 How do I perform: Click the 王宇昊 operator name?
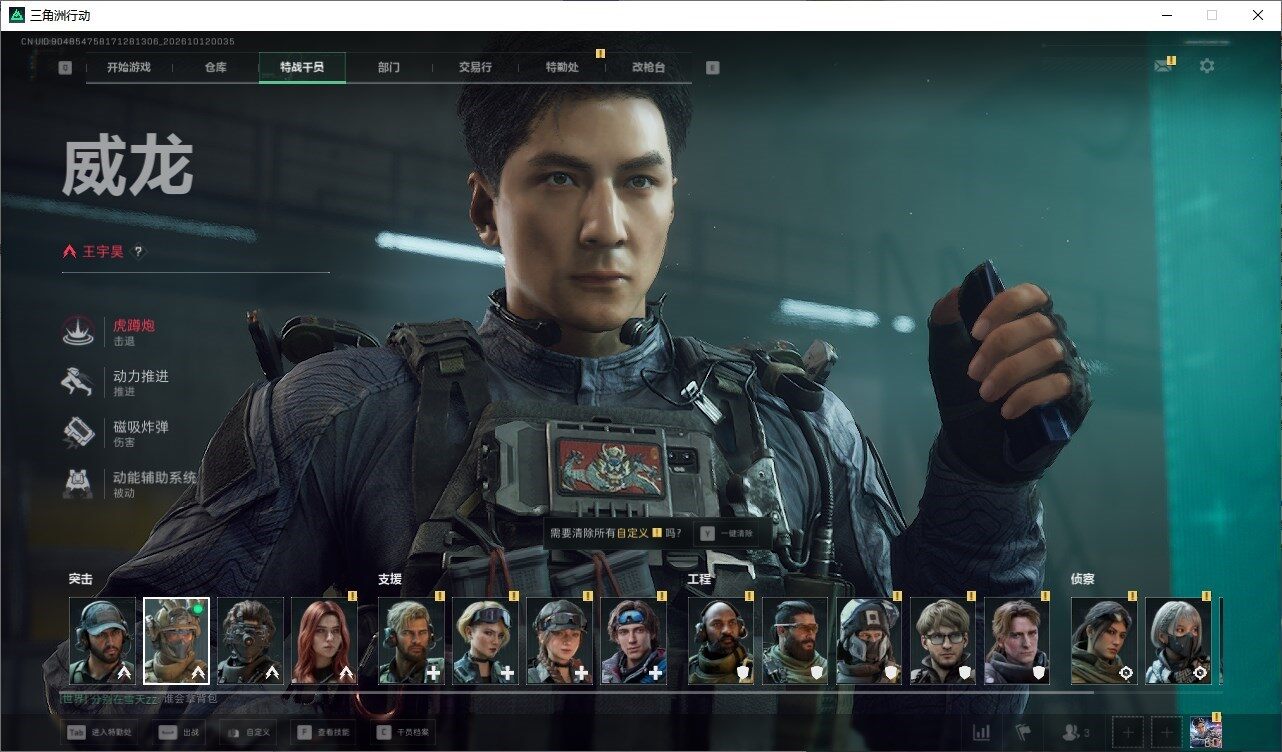(x=103, y=252)
